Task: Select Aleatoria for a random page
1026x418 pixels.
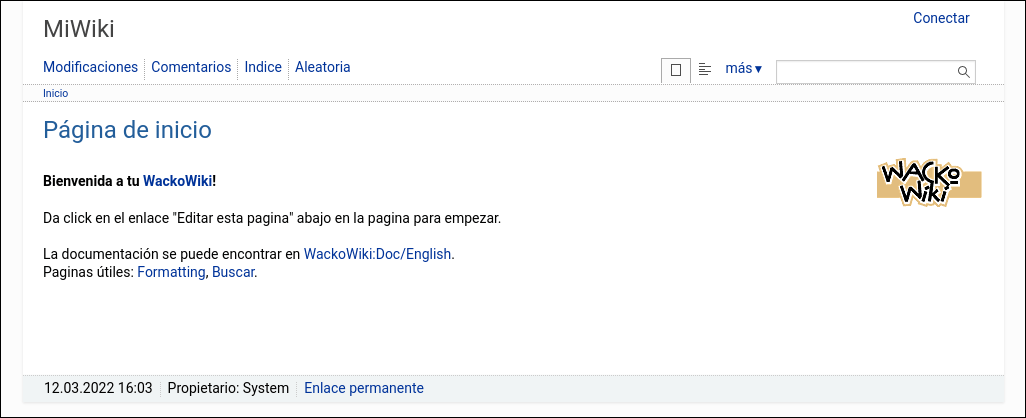Action: click(x=323, y=67)
